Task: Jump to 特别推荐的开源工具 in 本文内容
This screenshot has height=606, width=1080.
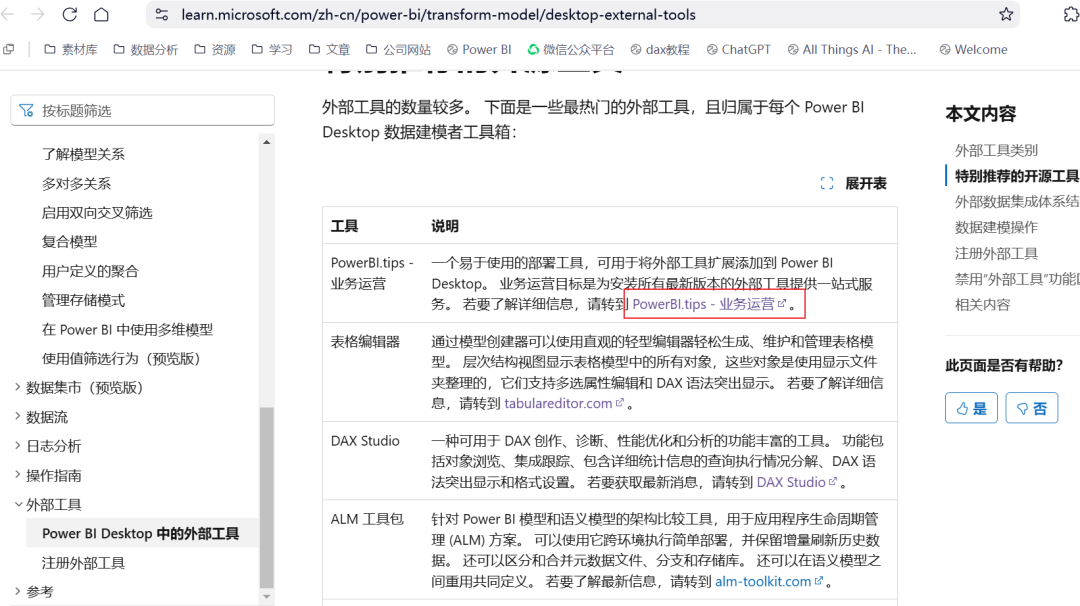Action: (x=1017, y=176)
